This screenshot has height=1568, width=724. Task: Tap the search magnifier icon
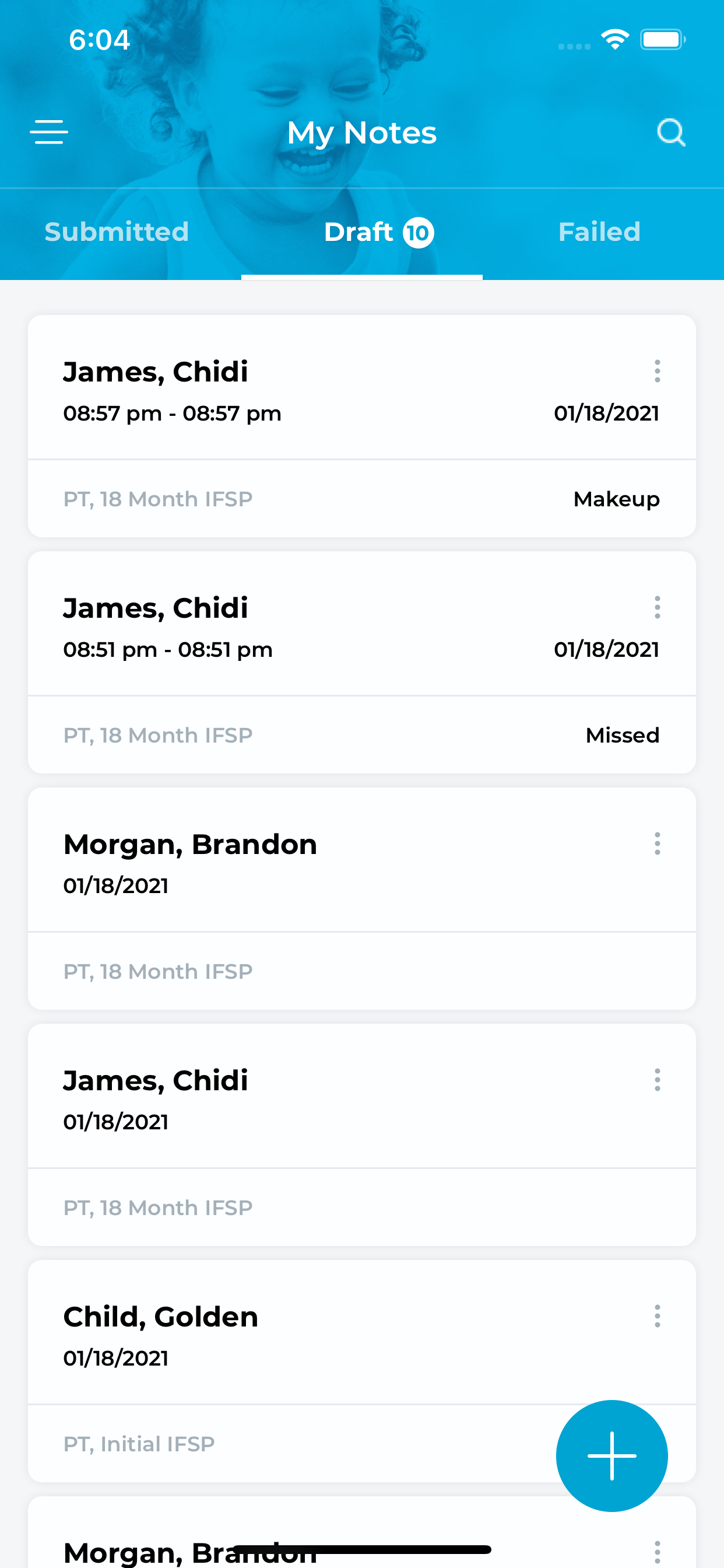pyautogui.click(x=671, y=132)
